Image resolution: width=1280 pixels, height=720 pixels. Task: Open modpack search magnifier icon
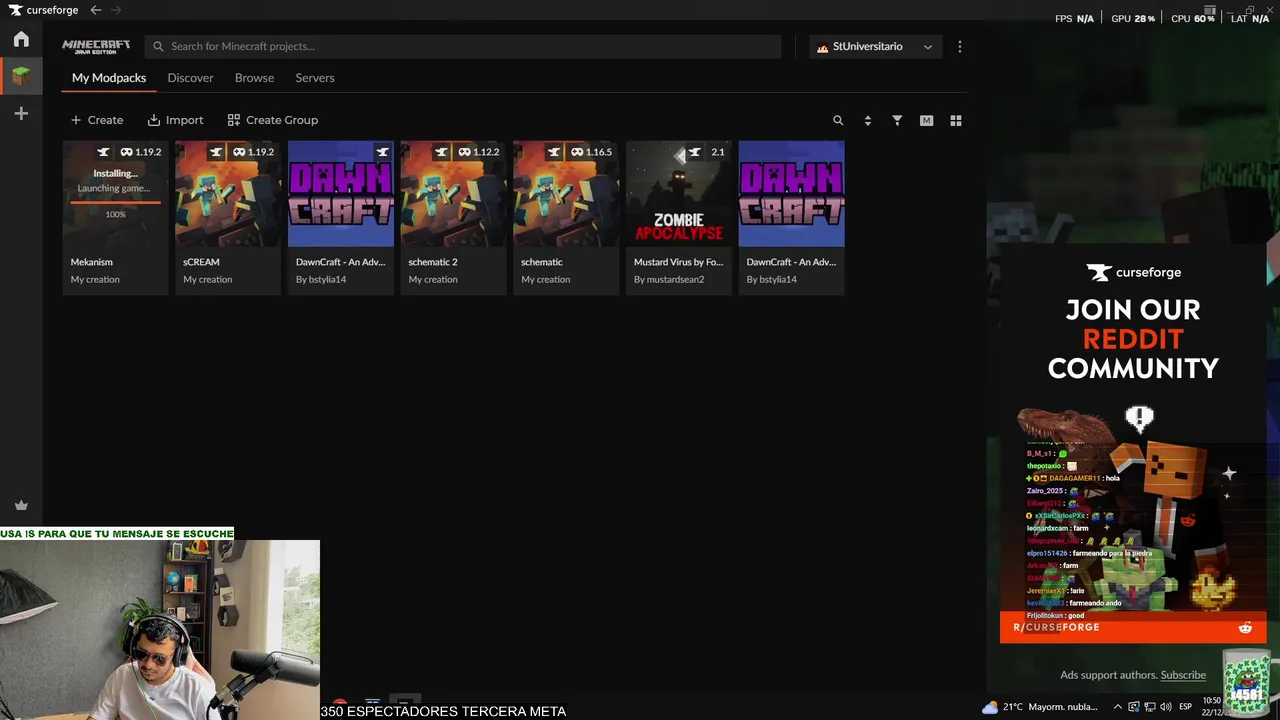pyautogui.click(x=838, y=120)
